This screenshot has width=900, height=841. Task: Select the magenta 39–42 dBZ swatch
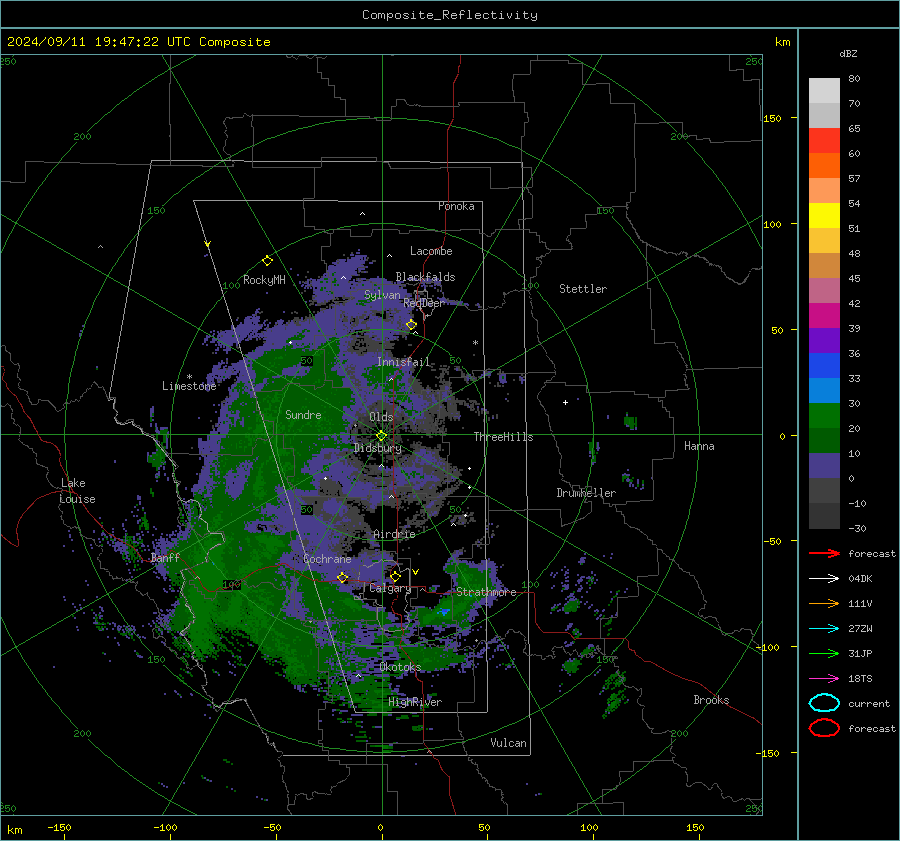(x=824, y=316)
